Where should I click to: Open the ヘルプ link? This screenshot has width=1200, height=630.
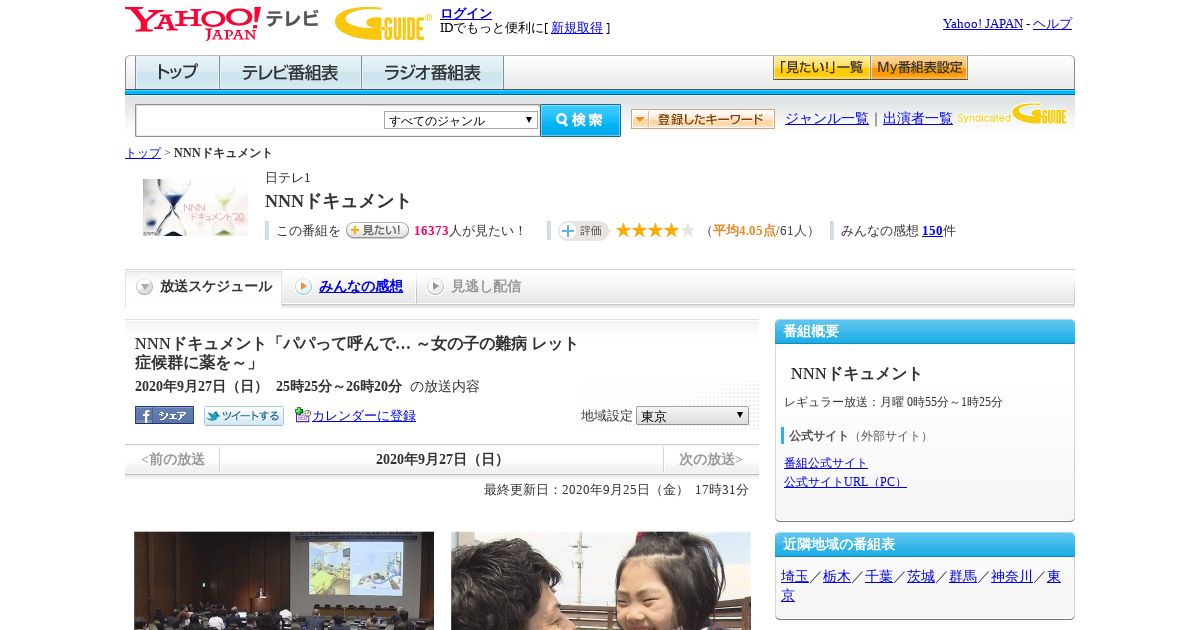pos(1052,24)
